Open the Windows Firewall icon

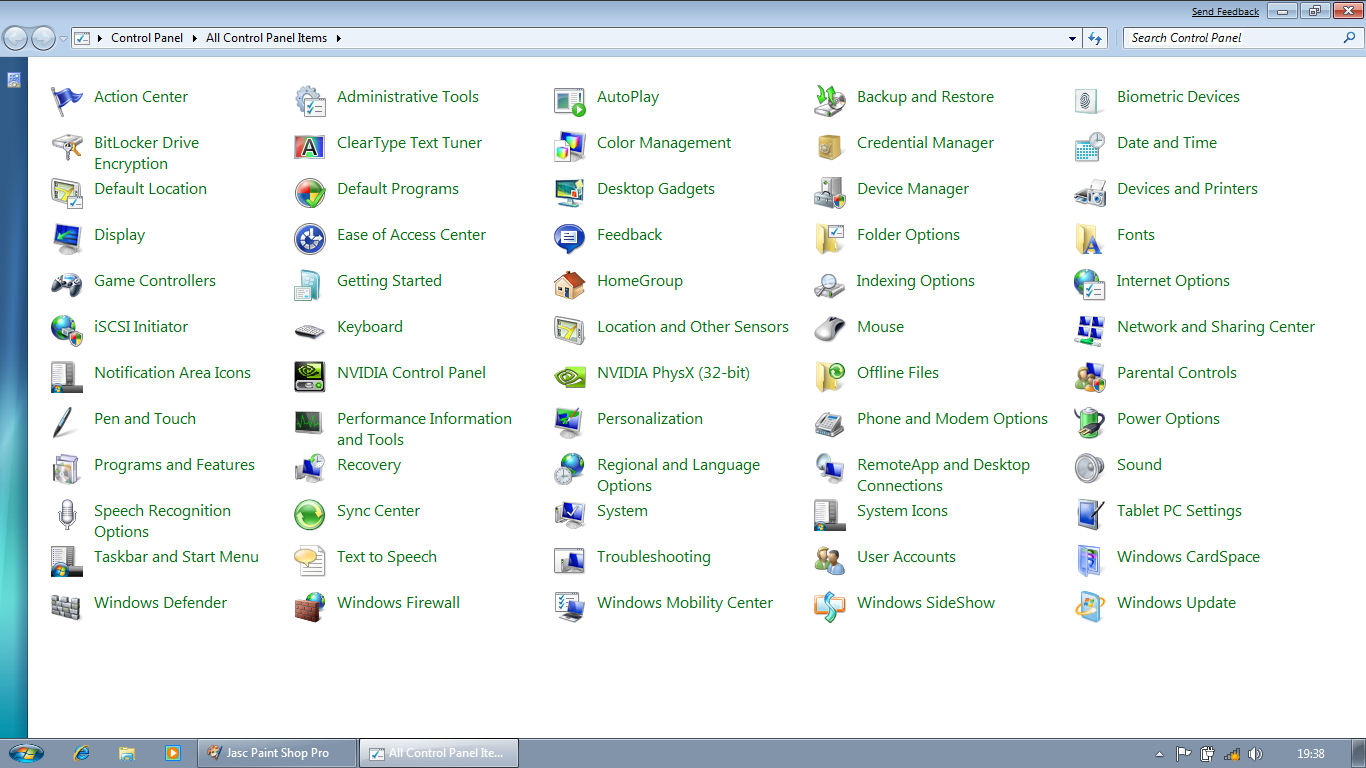310,604
